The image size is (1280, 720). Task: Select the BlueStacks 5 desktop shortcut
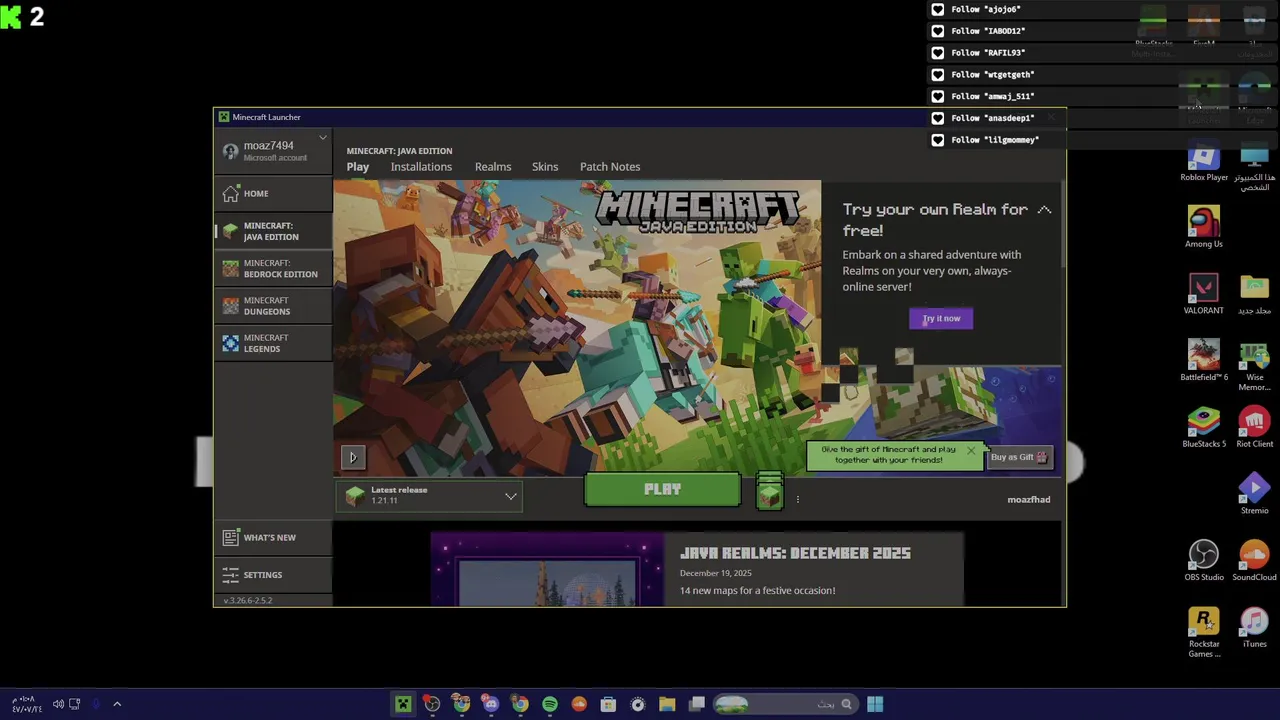[x=1204, y=428]
